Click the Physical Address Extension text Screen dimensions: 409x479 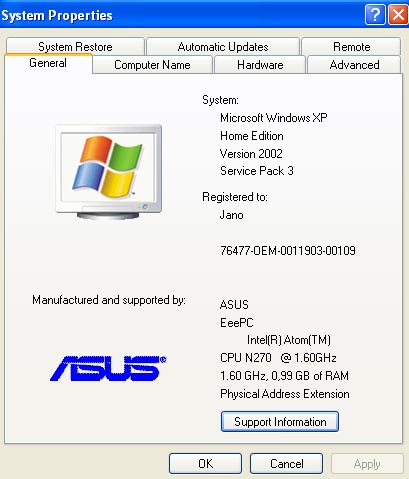[285, 394]
